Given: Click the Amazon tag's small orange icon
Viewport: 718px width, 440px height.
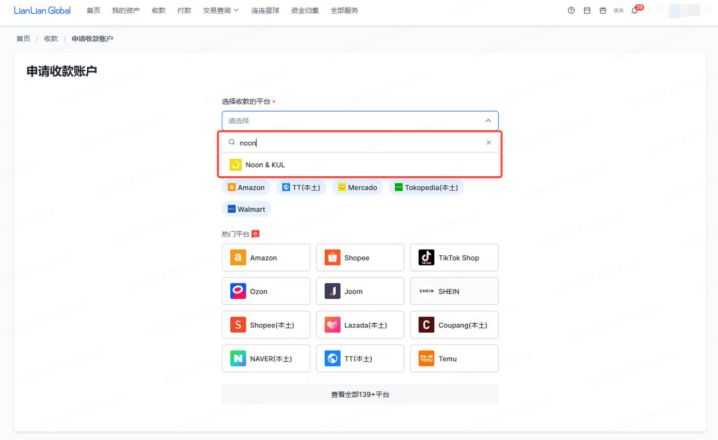Looking at the screenshot, I should pos(232,187).
